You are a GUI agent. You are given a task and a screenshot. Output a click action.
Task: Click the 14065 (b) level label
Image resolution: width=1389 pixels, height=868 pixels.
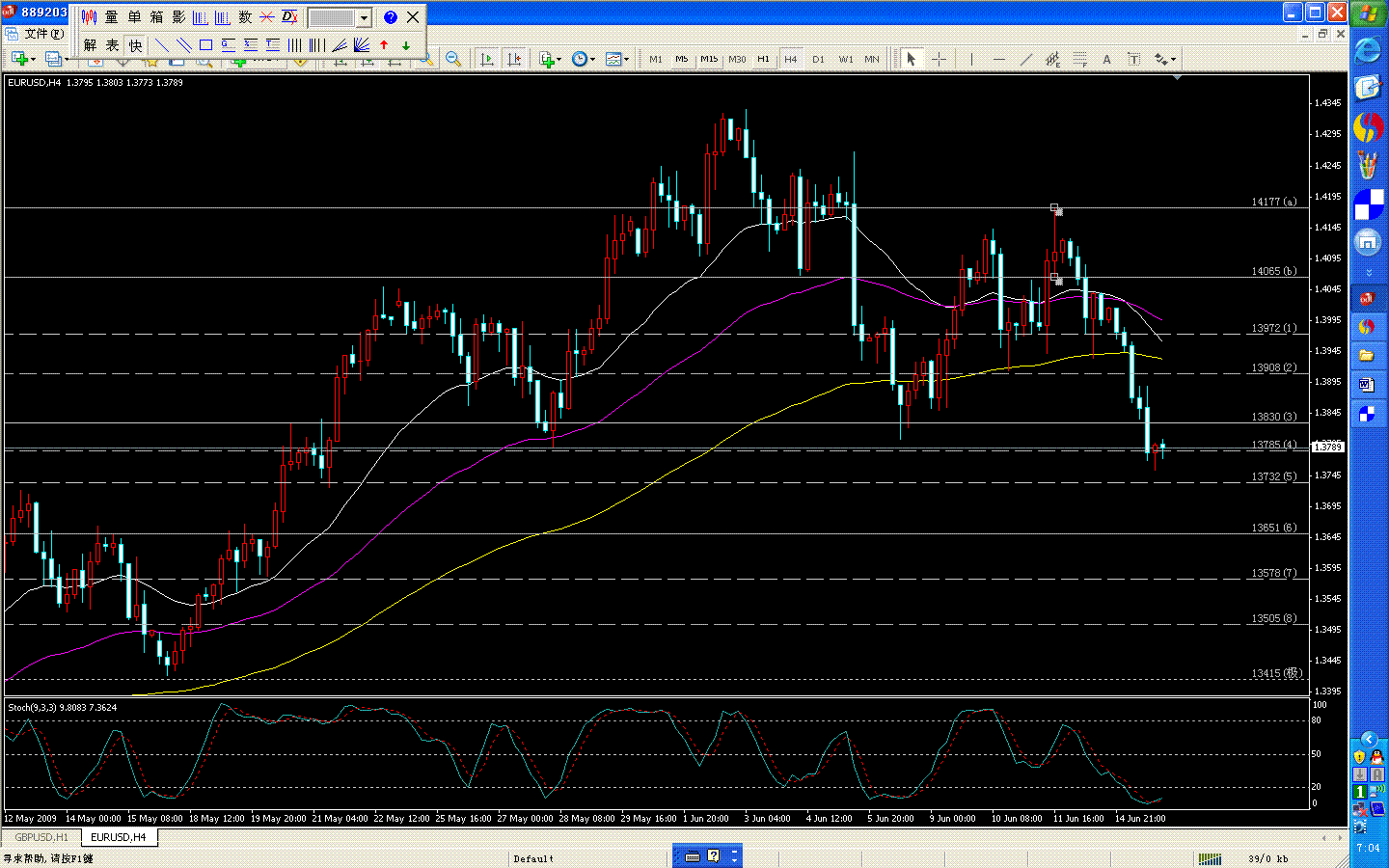click(x=1274, y=271)
